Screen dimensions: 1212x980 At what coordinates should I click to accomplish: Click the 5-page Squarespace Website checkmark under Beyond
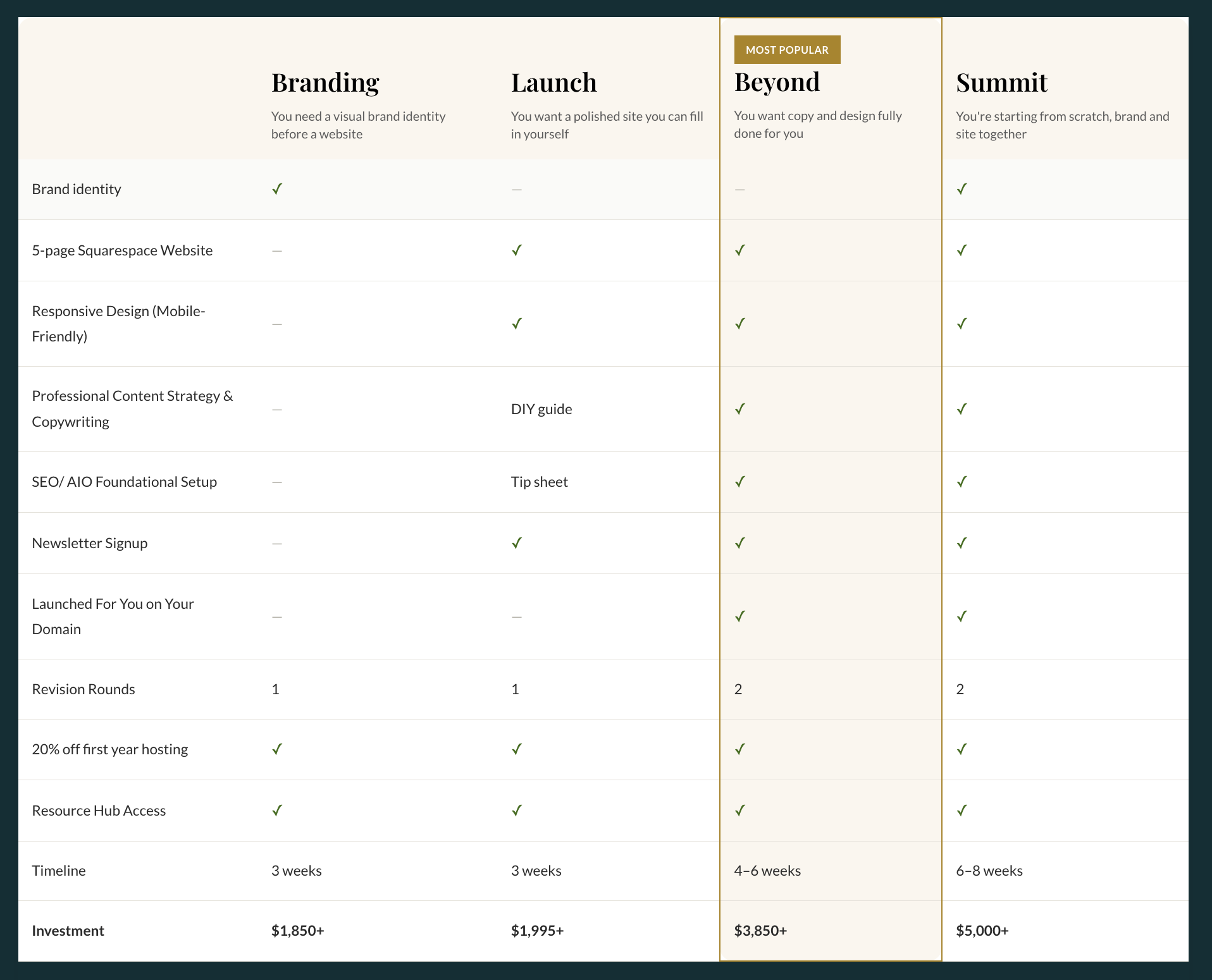coord(740,250)
